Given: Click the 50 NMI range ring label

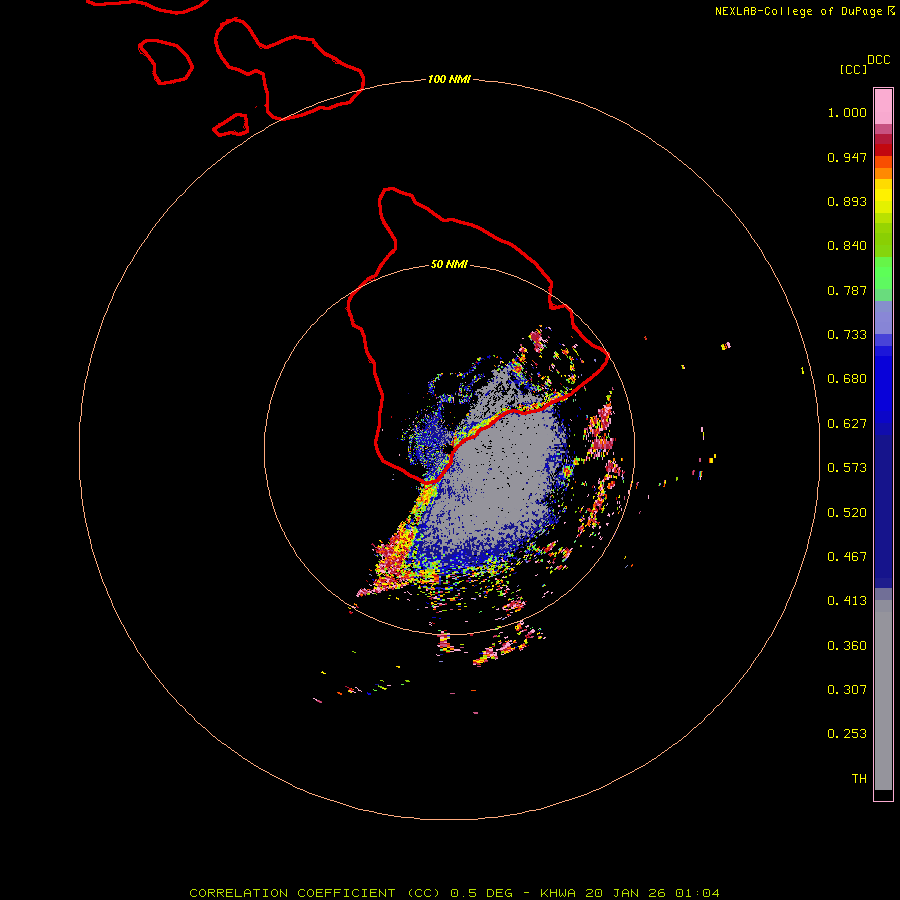Looking at the screenshot, I should click(449, 264).
